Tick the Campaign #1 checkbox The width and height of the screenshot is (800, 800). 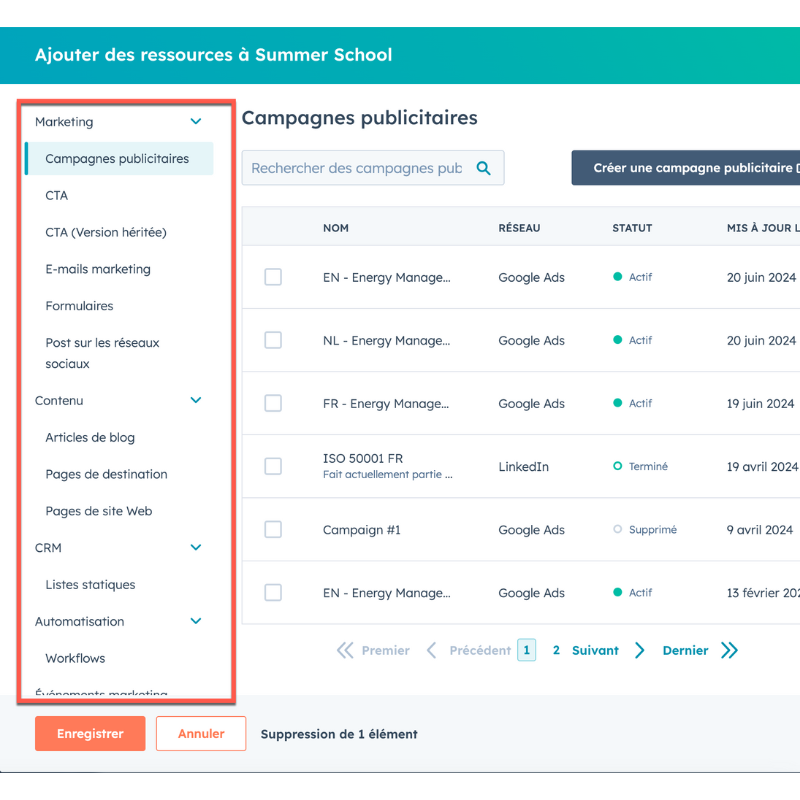point(273,530)
